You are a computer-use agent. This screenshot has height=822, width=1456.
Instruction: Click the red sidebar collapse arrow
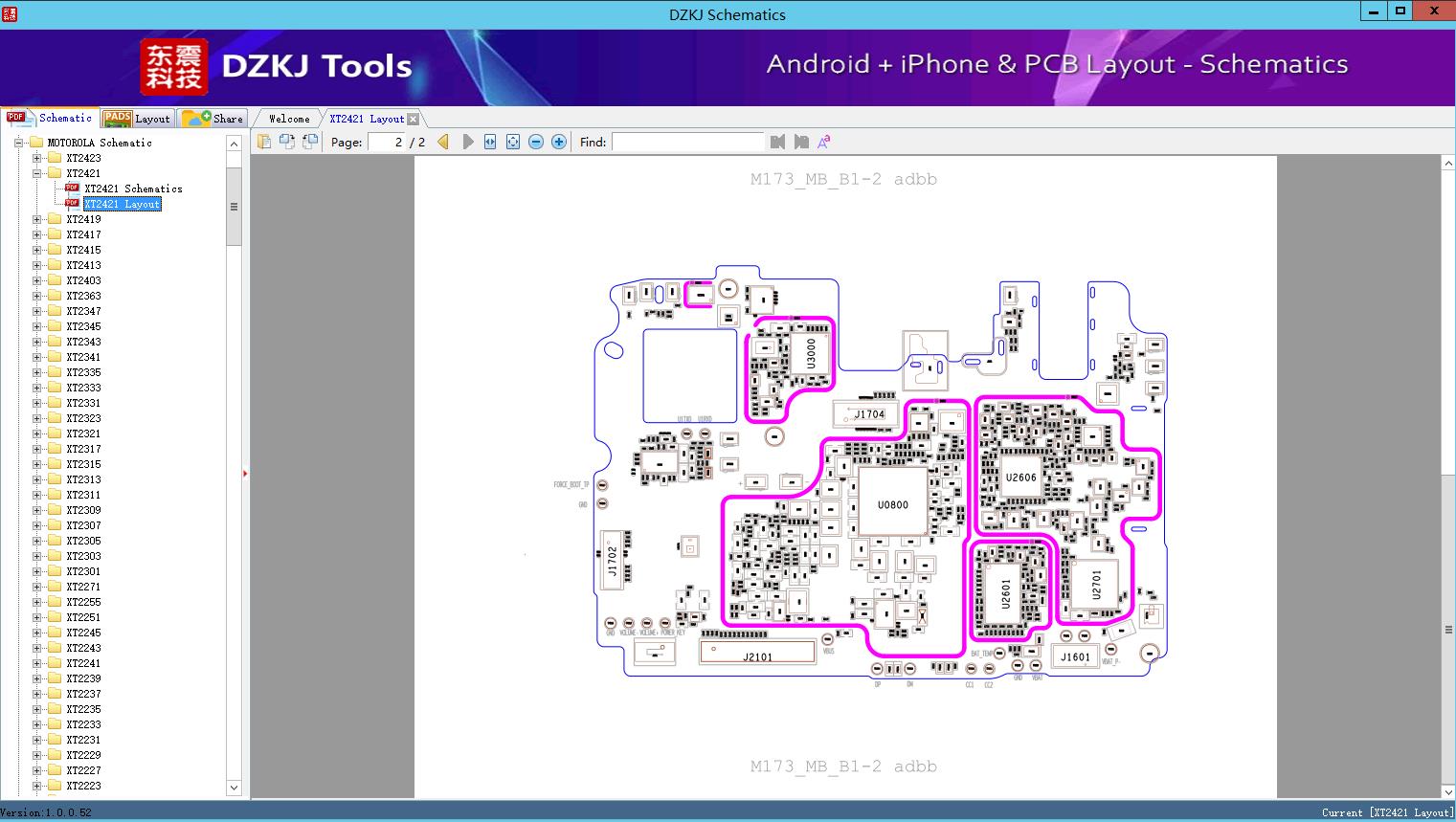click(x=245, y=473)
